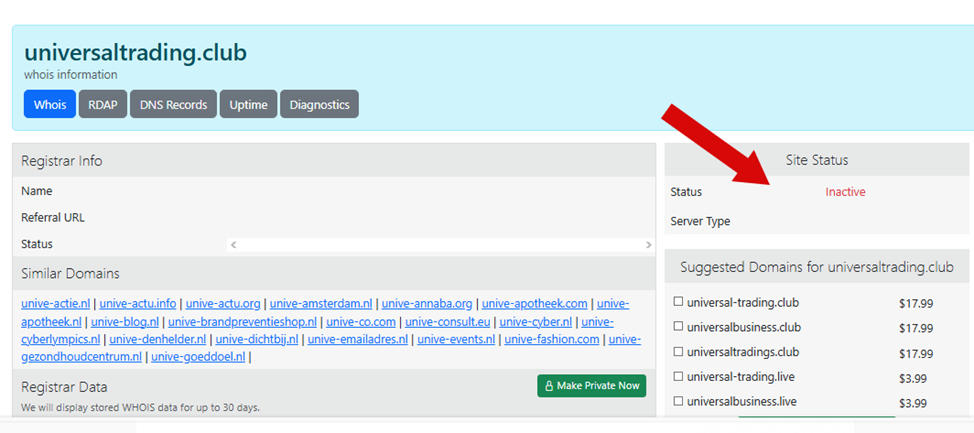Image resolution: width=974 pixels, height=433 pixels.
Task: Open the Whois tab
Action: (x=50, y=104)
